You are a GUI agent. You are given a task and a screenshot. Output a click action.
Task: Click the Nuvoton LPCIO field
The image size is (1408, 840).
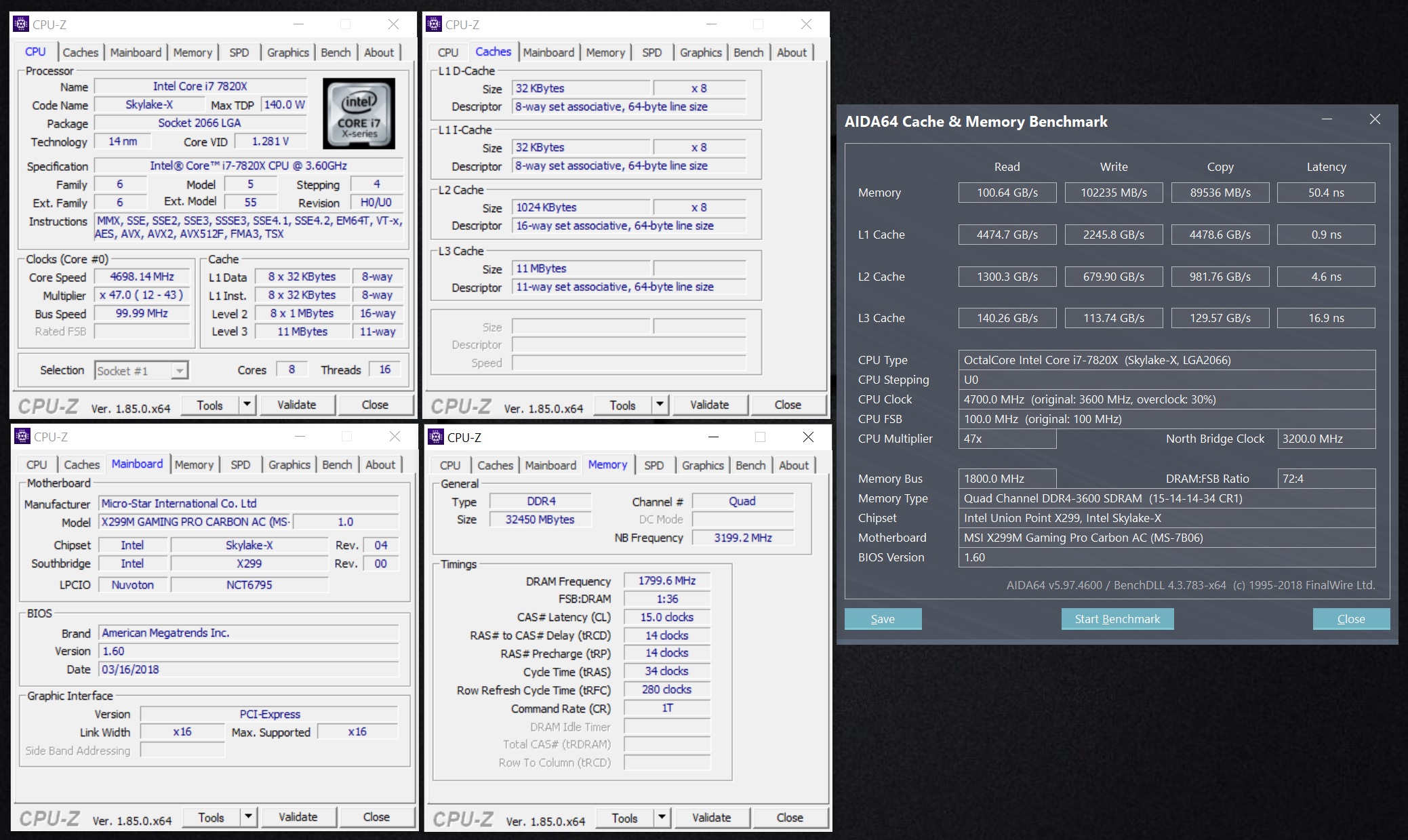point(133,584)
